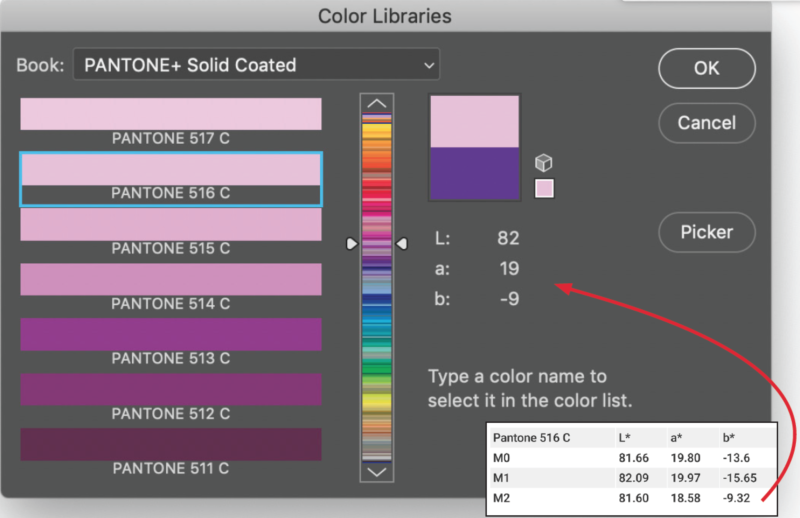Select the PANTONE 516 C swatch

point(171,169)
